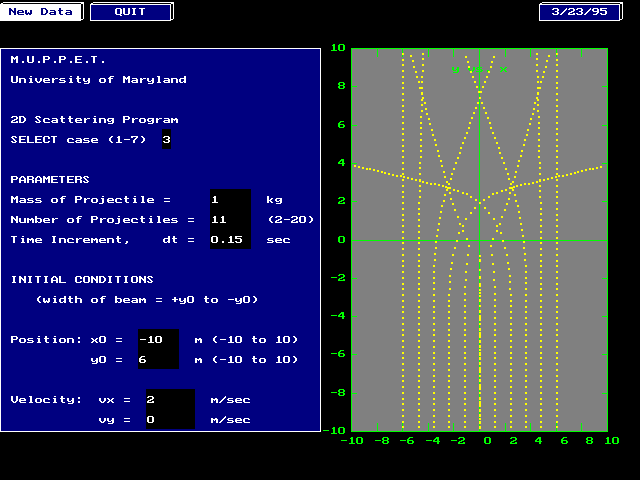This screenshot has height=480, width=640.
Task: Edit the y0 position field showing 6
Action: pos(158,359)
